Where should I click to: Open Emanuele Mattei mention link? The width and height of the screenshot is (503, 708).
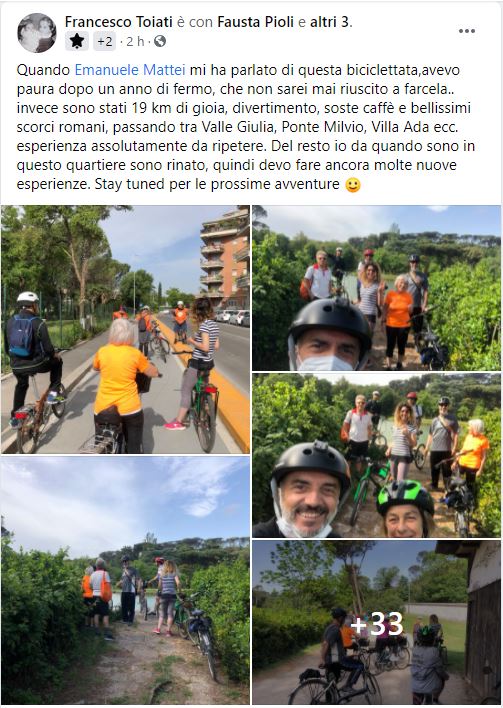coord(130,70)
